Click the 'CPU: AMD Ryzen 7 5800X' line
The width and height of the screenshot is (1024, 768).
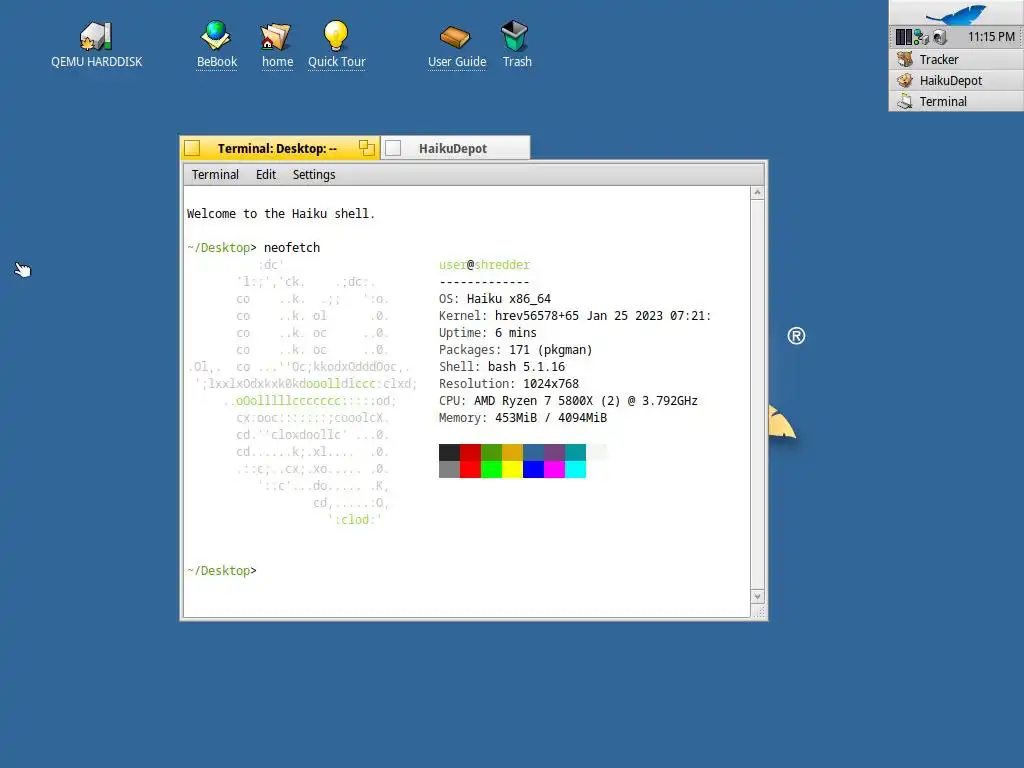[x=568, y=400]
